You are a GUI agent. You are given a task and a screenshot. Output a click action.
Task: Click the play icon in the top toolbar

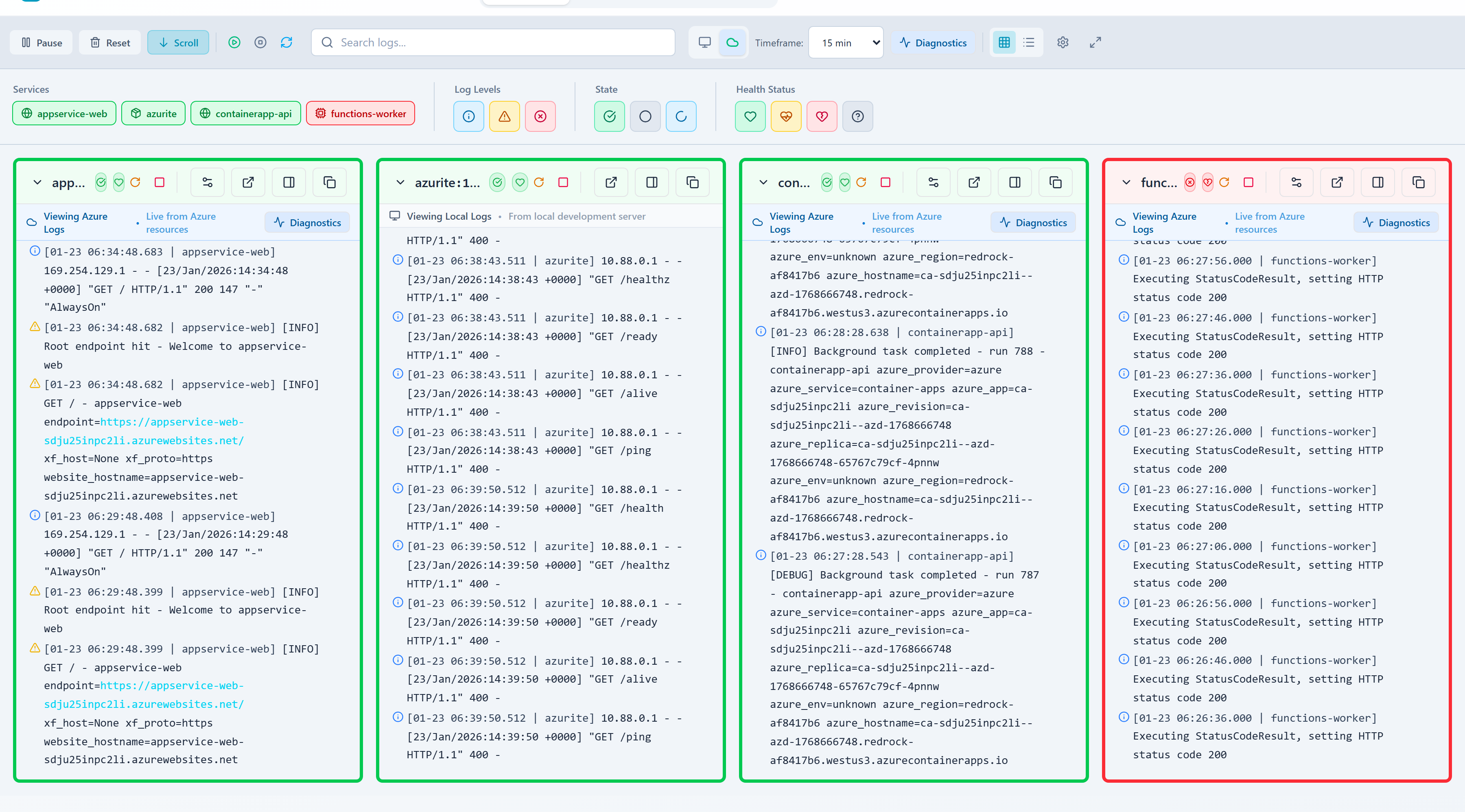coord(234,42)
